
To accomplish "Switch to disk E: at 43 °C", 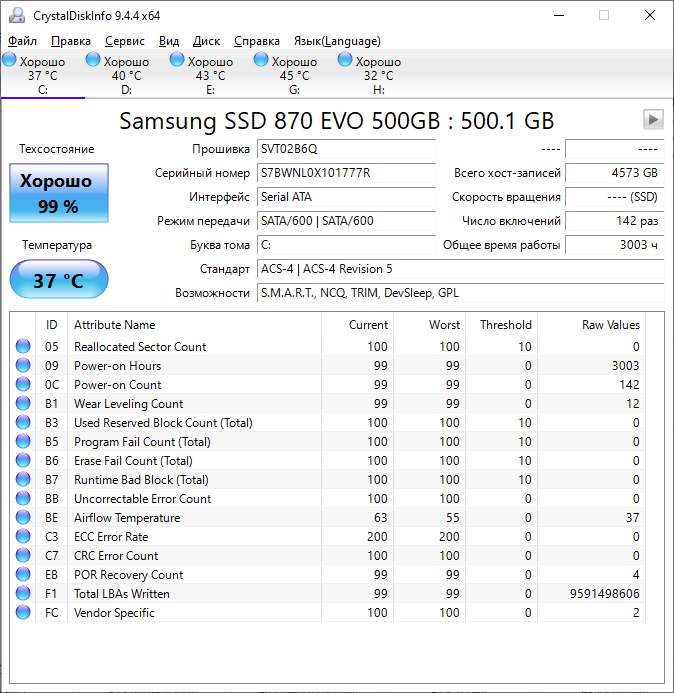I will click(x=210, y=74).
